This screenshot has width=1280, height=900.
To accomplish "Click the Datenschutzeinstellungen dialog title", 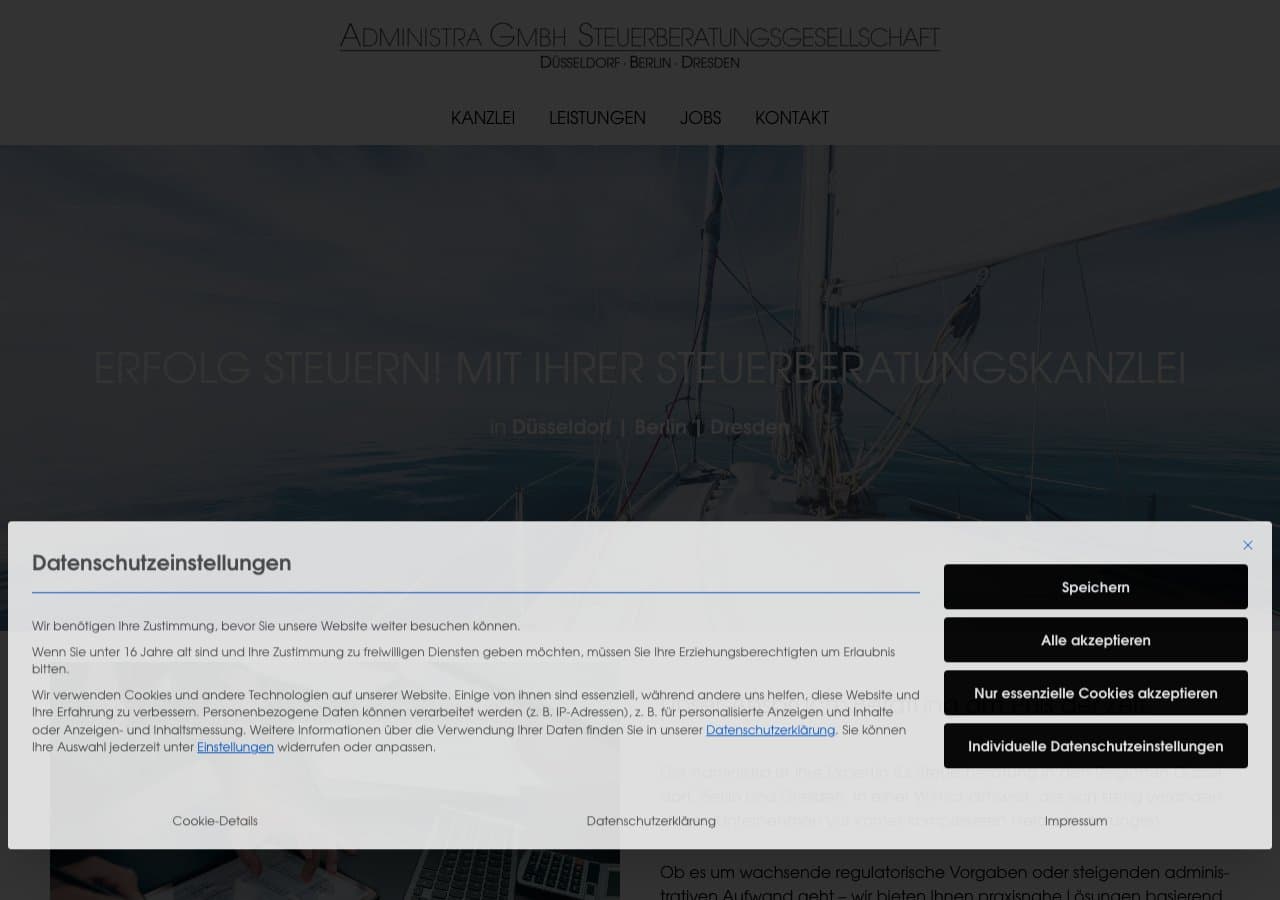I will coord(162,563).
